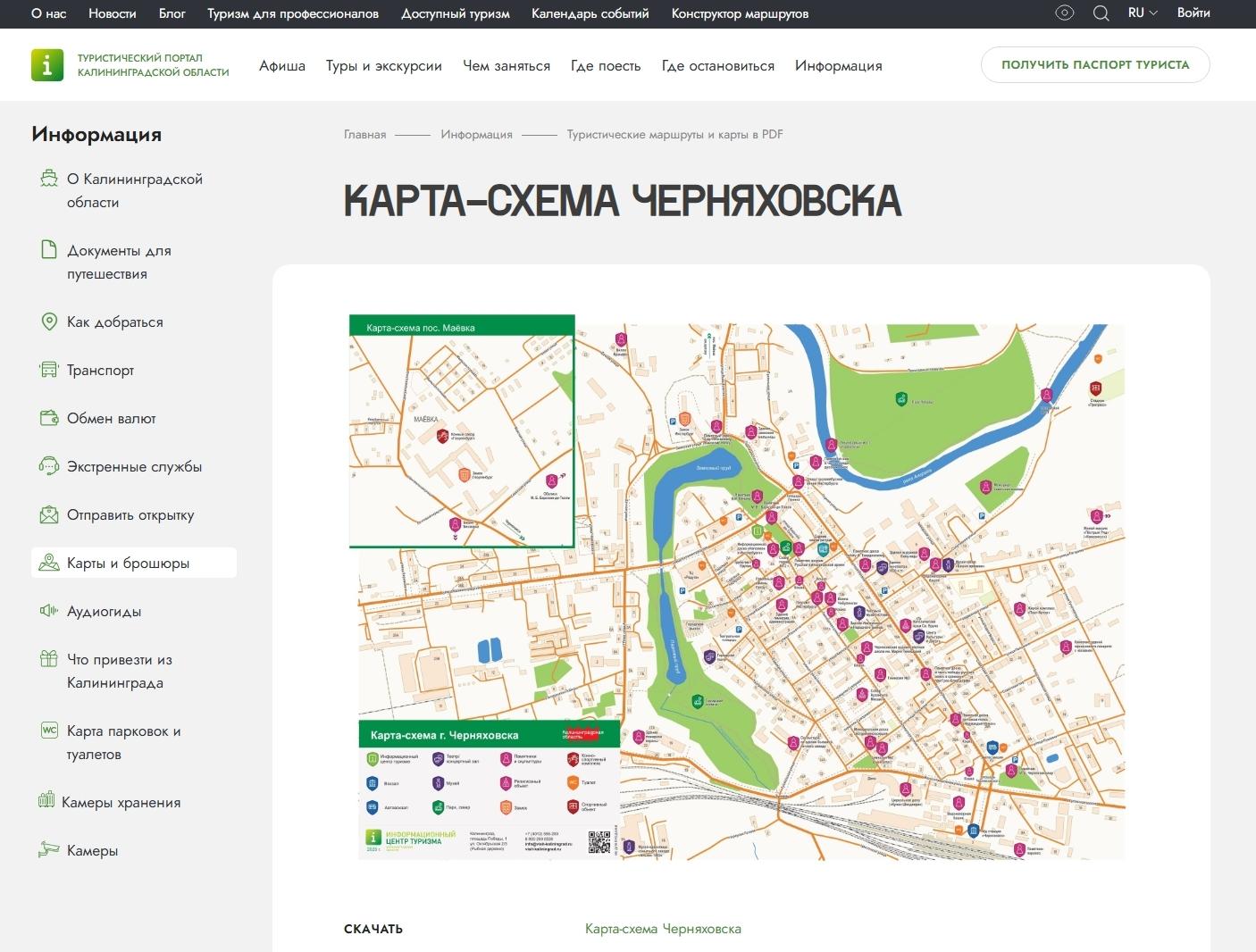Click the WC icon beside Карта парковок и туалетов
Image resolution: width=1256 pixels, height=952 pixels.
click(x=49, y=731)
